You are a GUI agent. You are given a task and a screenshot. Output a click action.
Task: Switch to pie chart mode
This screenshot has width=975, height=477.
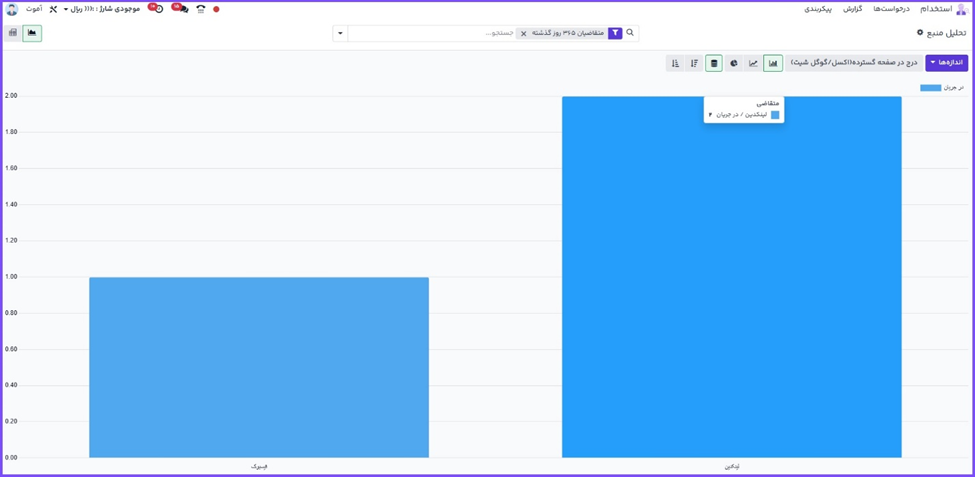[734, 63]
